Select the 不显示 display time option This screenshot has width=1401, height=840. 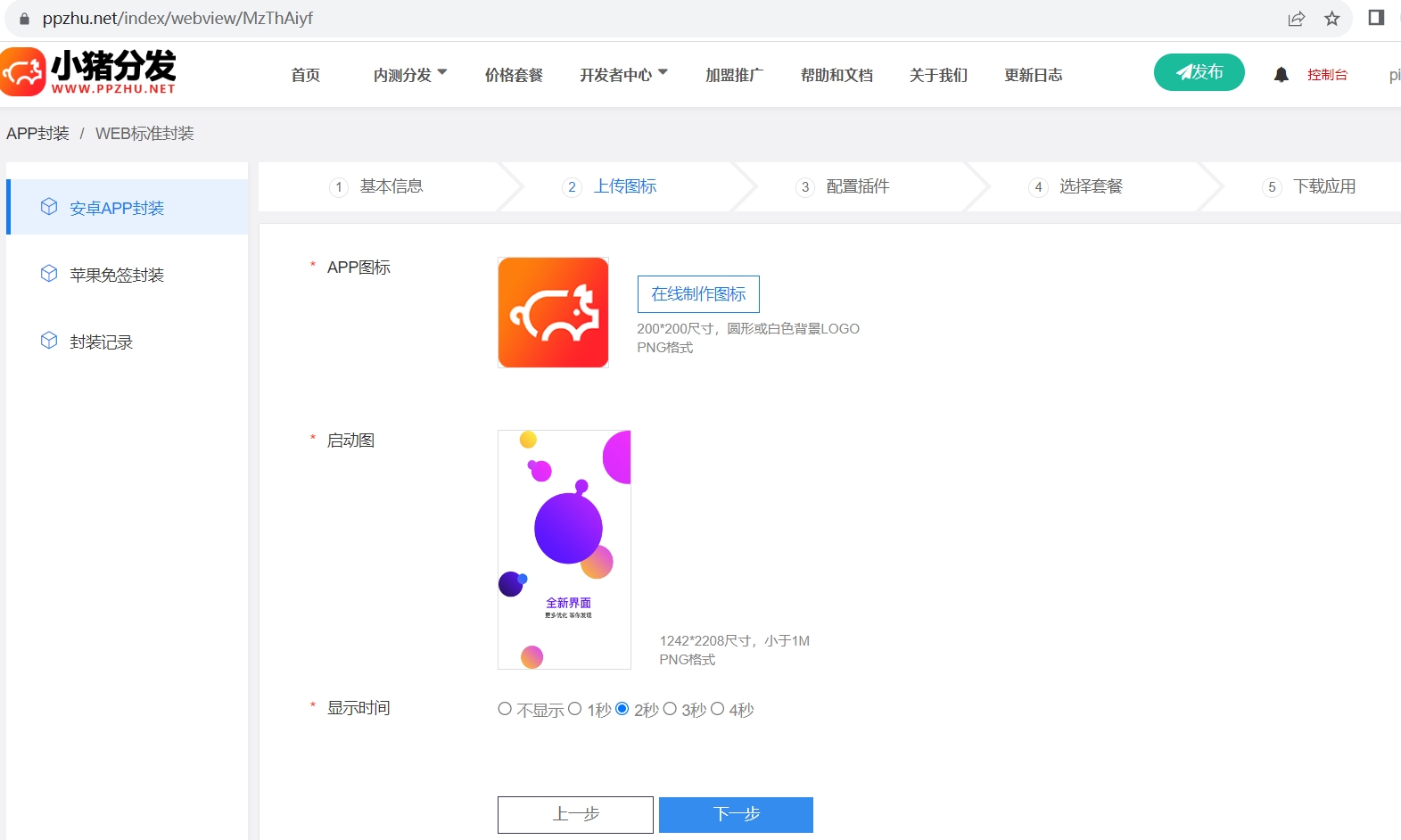click(x=505, y=709)
